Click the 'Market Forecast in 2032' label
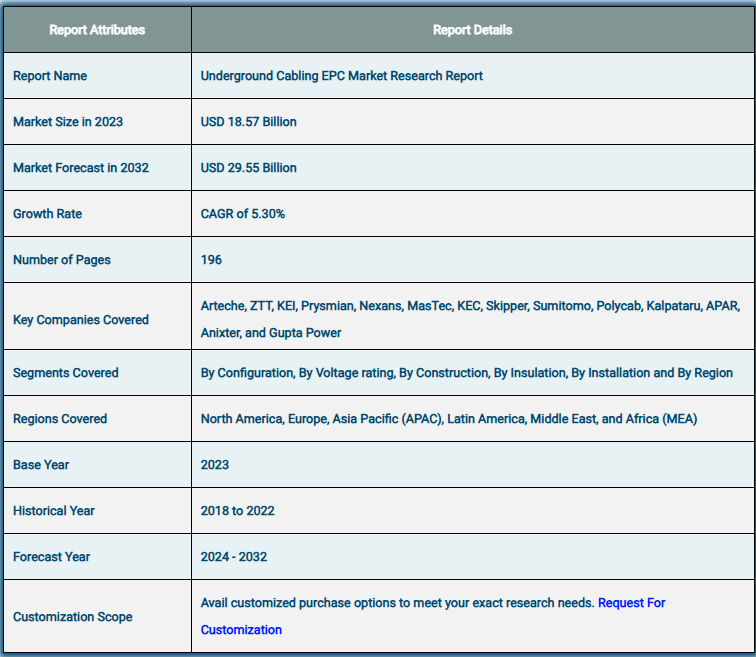756x657 pixels. 81,168
